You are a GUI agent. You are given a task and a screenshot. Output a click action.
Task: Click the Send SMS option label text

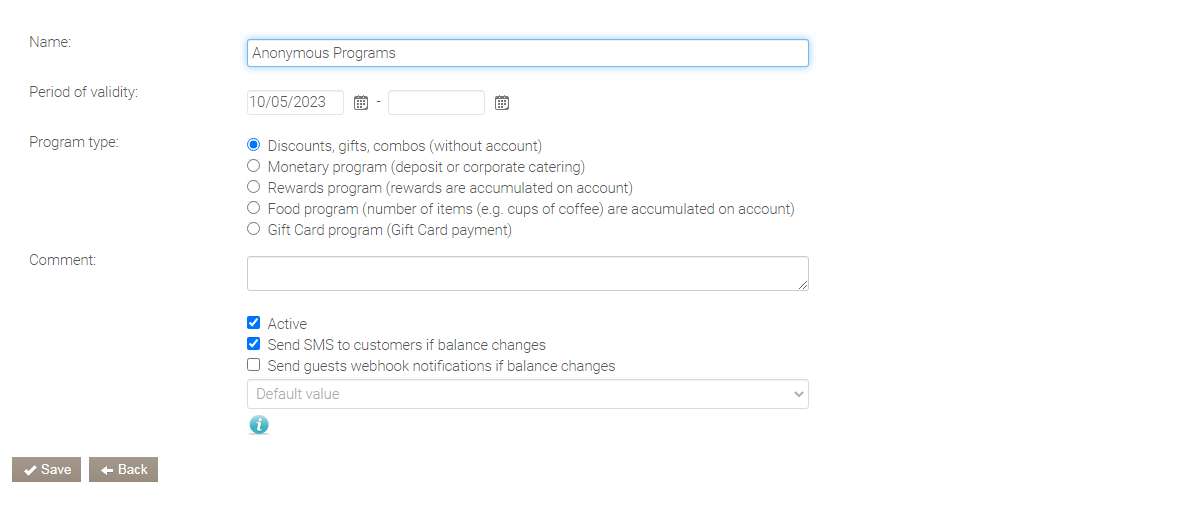[406, 345]
